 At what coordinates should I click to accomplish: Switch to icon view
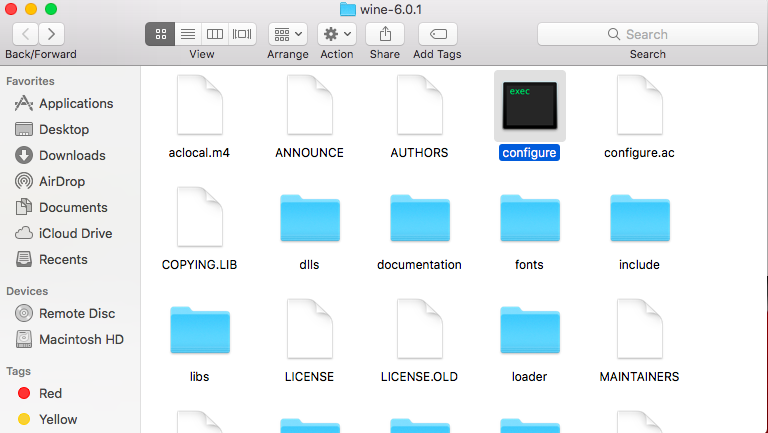pyautogui.click(x=160, y=34)
